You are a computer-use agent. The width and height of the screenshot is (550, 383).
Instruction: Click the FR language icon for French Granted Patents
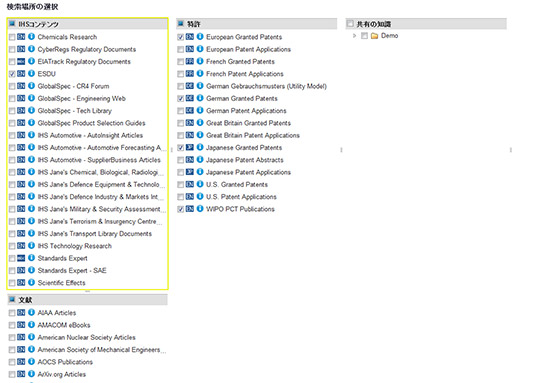[x=190, y=61]
